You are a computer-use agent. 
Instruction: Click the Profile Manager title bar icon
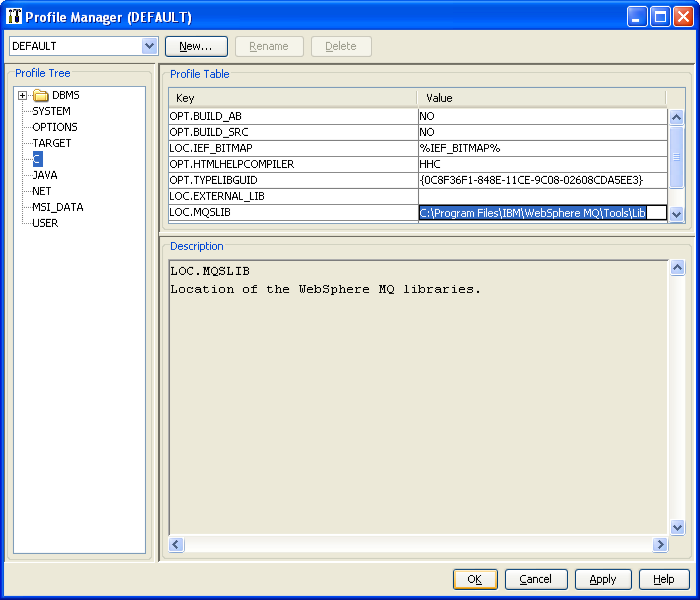(x=14, y=17)
